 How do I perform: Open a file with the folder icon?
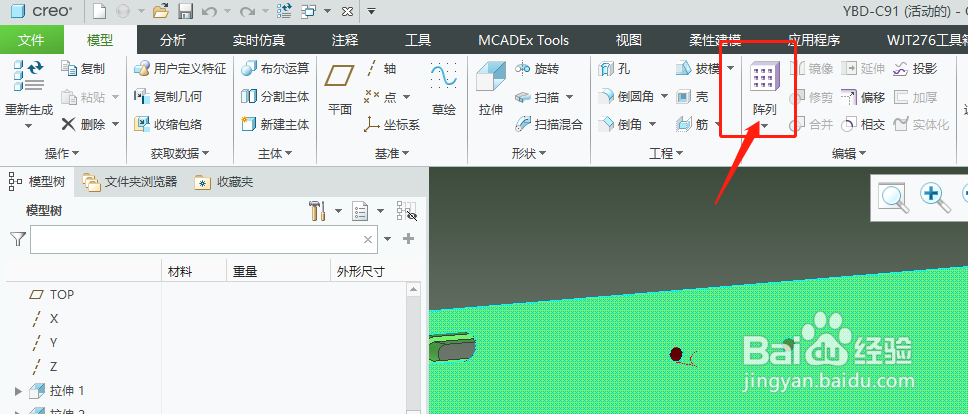(x=161, y=11)
